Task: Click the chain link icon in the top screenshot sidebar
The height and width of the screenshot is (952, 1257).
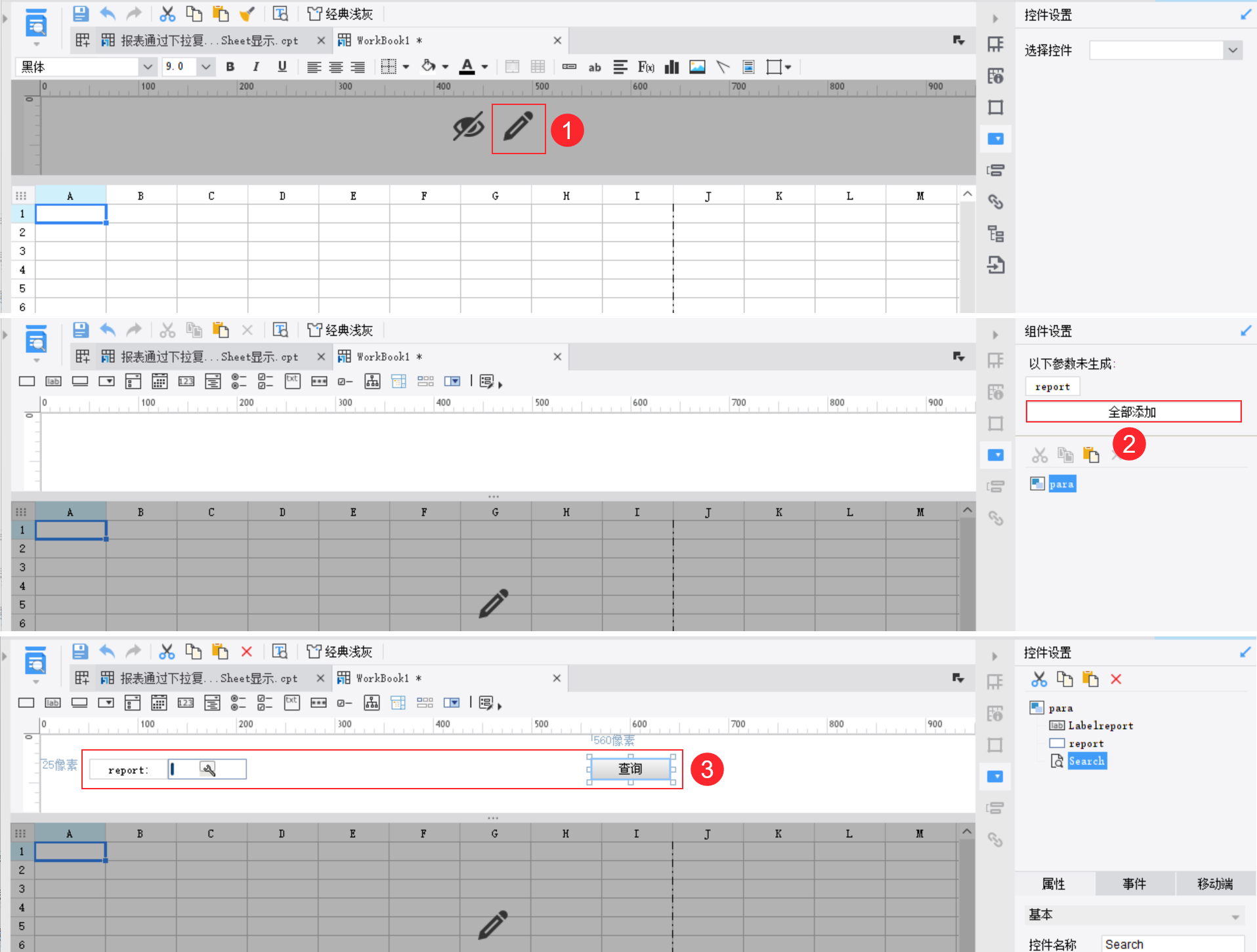Action: coord(996,201)
